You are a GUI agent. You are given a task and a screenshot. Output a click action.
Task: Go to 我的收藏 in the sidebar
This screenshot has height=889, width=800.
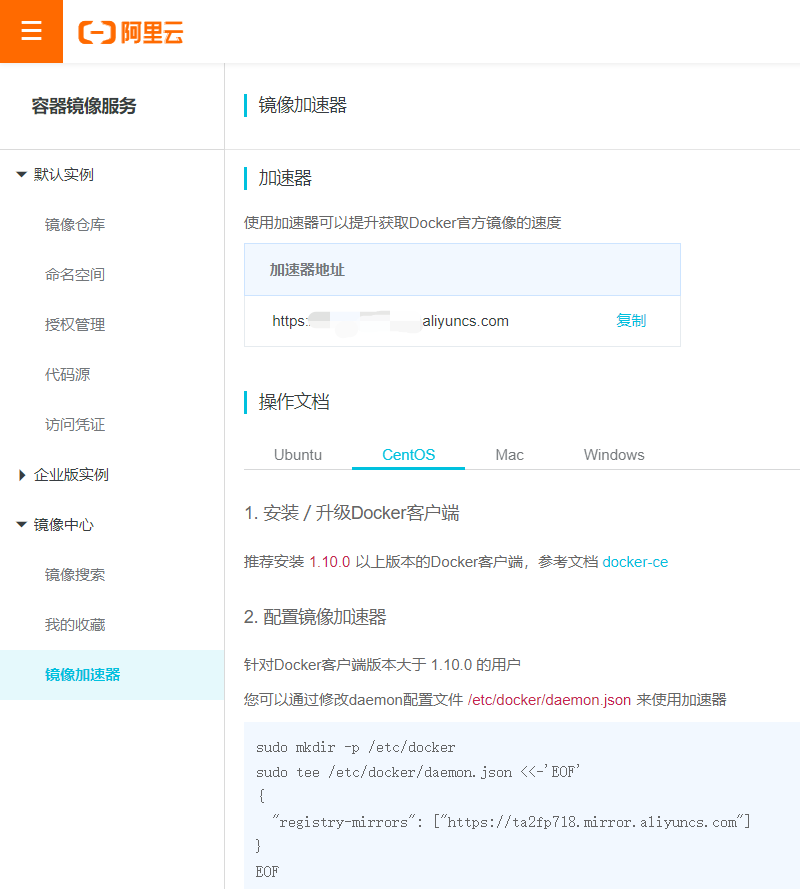[x=75, y=624]
